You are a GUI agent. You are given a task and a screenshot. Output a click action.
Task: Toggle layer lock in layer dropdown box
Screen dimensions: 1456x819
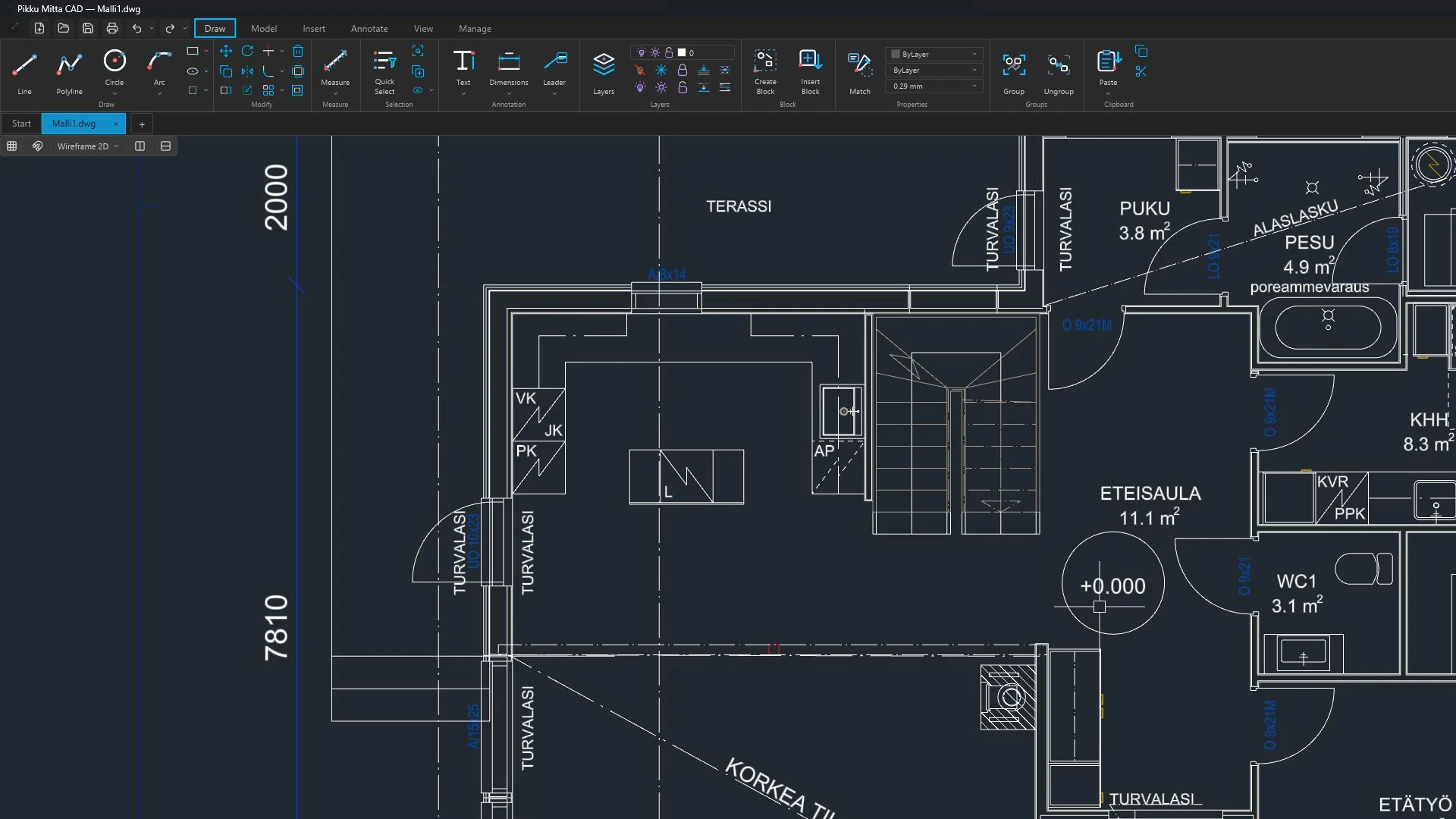pyautogui.click(x=669, y=53)
